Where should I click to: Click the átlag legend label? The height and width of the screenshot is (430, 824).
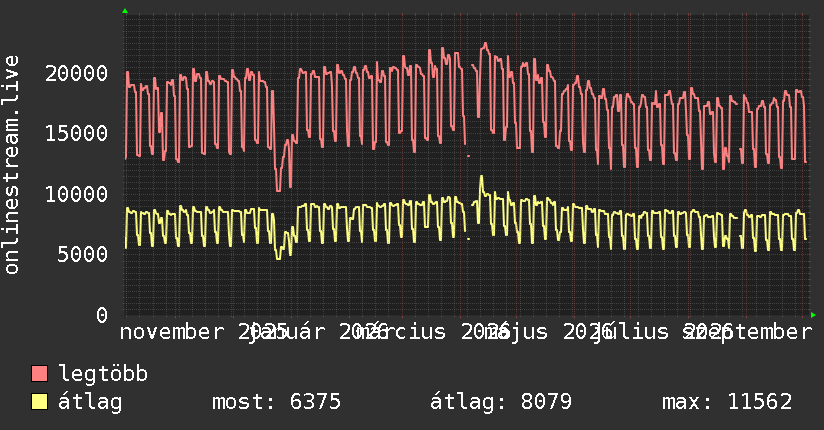tap(90, 402)
